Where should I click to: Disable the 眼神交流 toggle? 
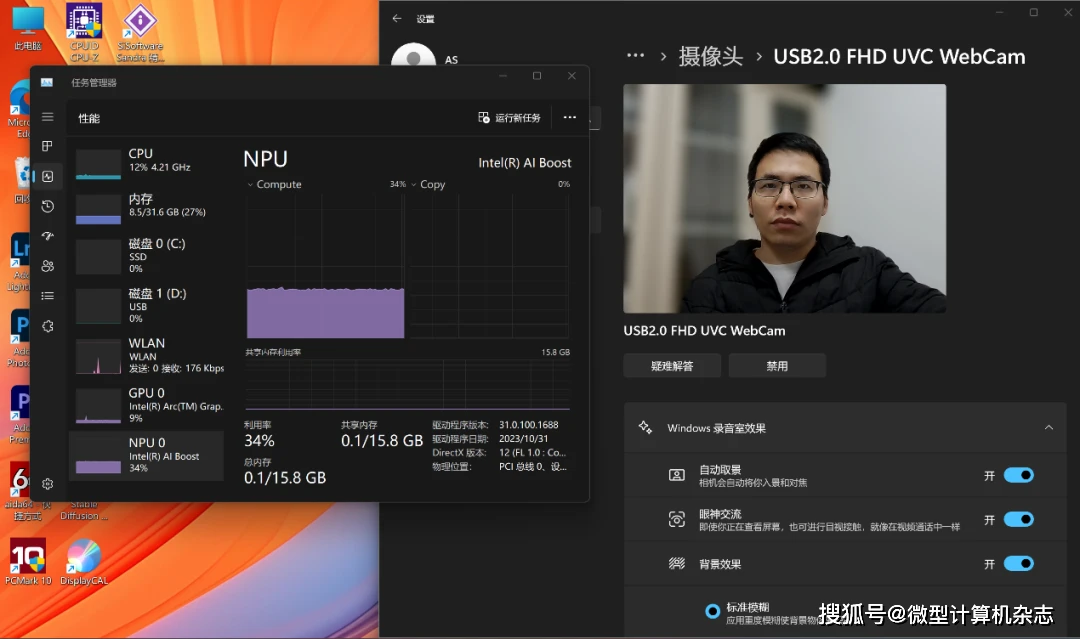(1019, 519)
